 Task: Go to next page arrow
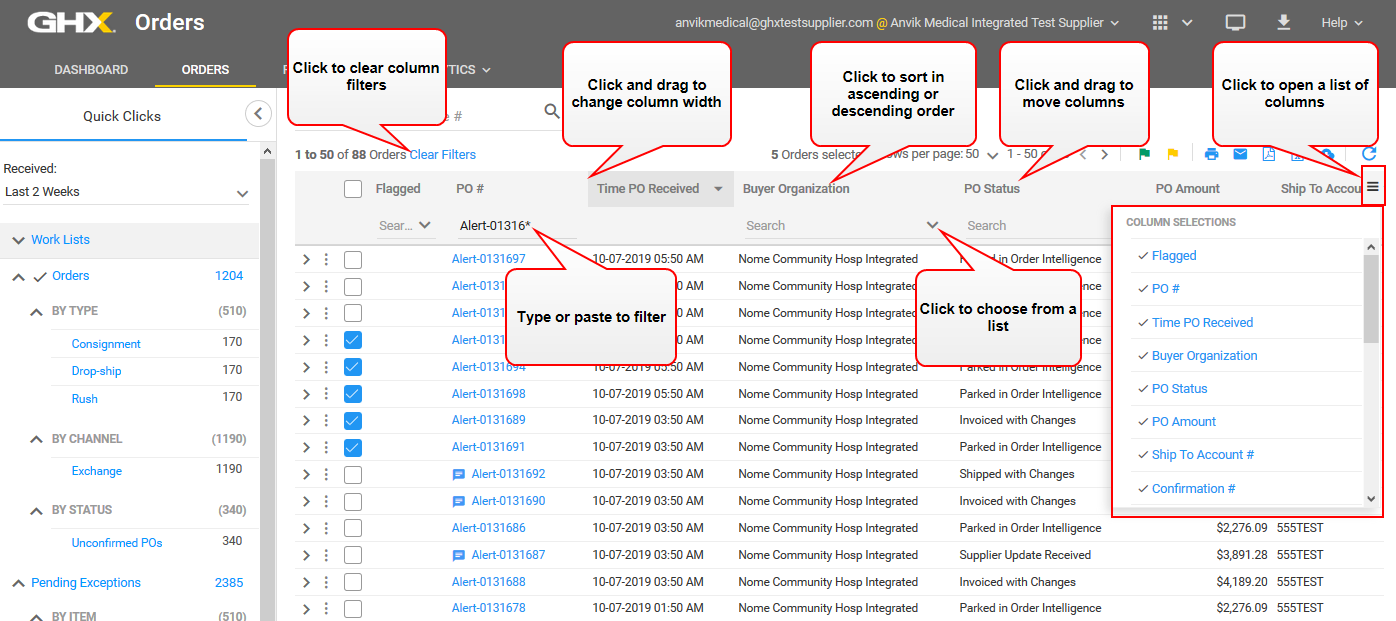coord(1104,155)
